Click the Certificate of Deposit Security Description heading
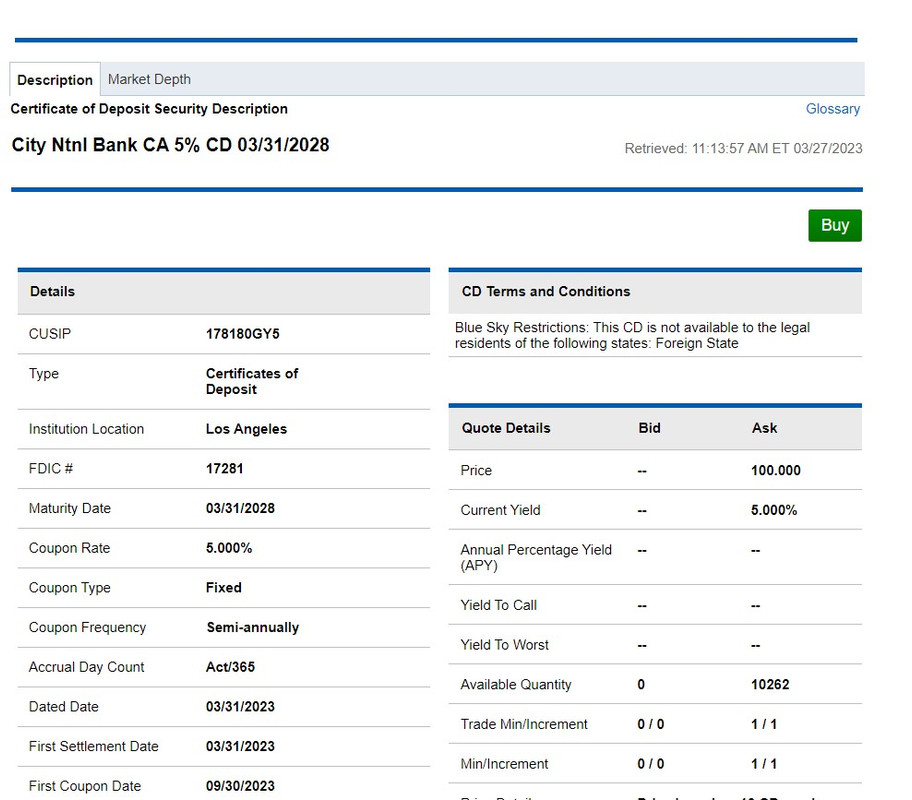 (x=149, y=109)
